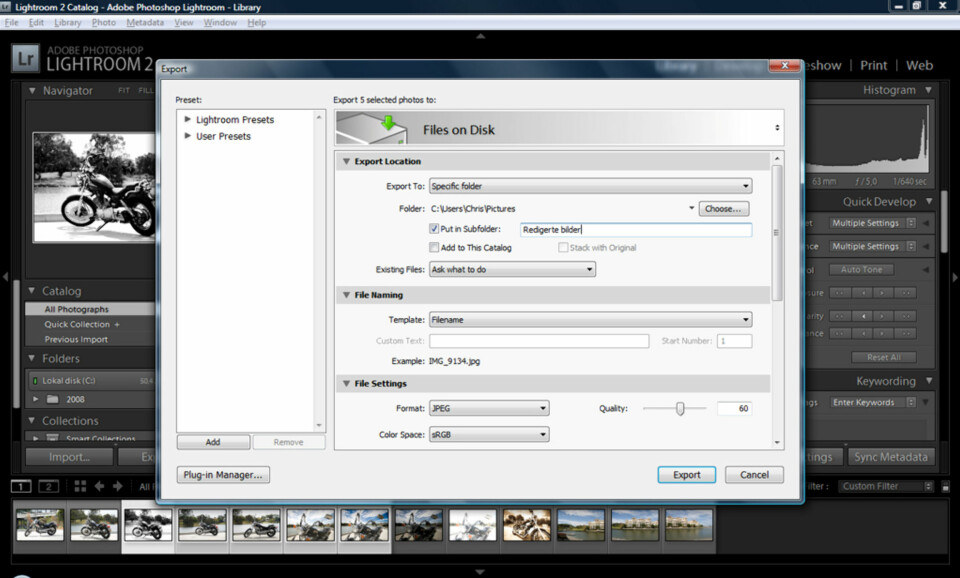This screenshot has height=578, width=960.
Task: Collapse the left panel group arrow
Action: click(x=5, y=277)
